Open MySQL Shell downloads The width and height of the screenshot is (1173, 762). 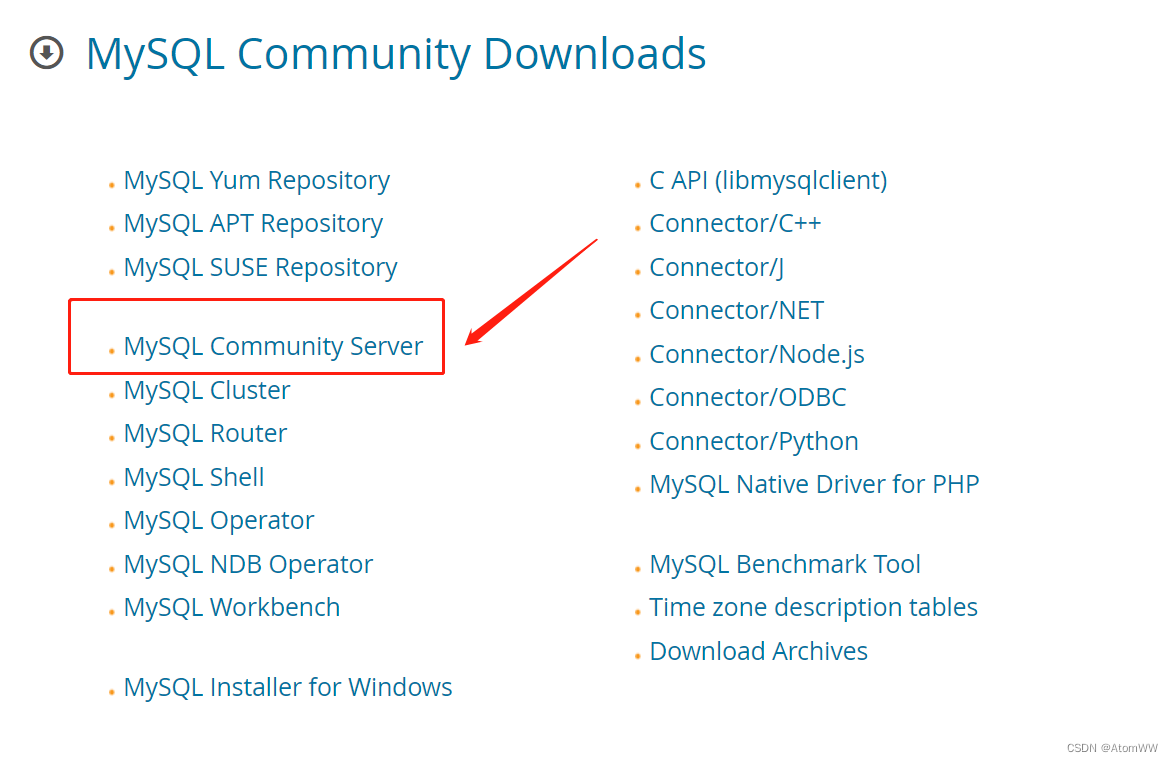coord(194,477)
